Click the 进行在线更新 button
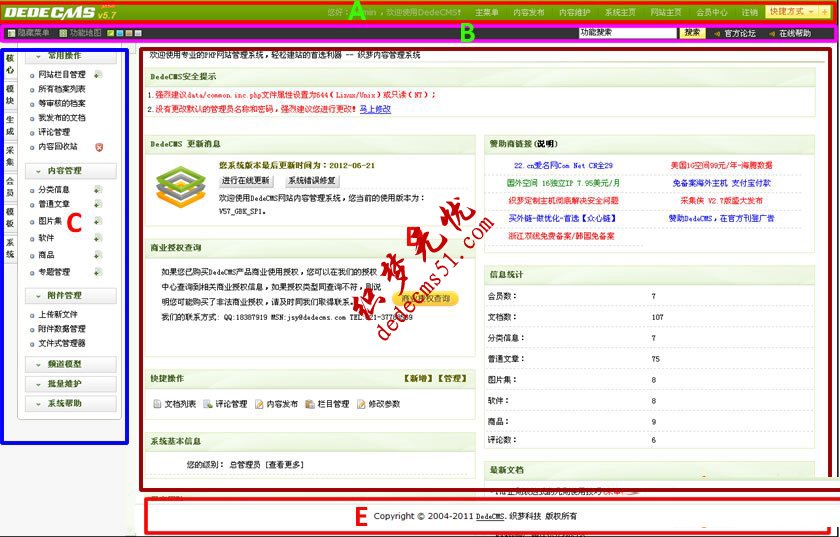This screenshot has height=537, width=840. pos(246,181)
